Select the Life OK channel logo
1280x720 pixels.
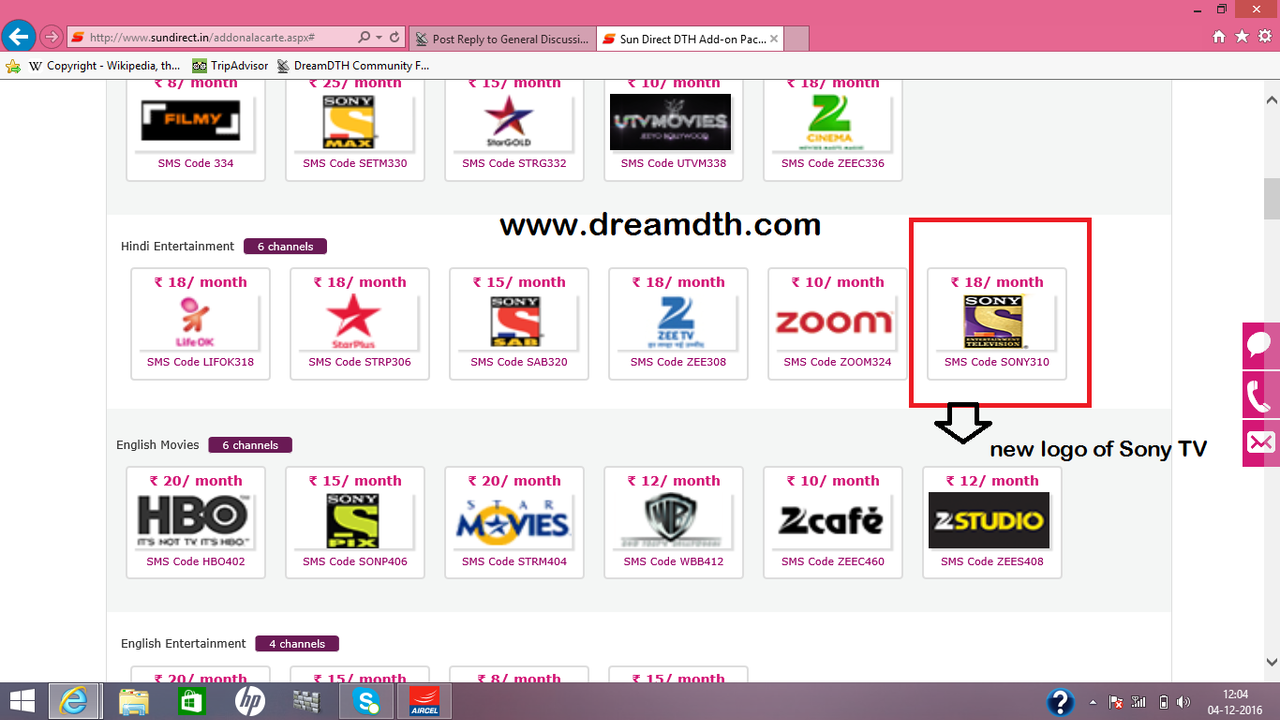[195, 322]
